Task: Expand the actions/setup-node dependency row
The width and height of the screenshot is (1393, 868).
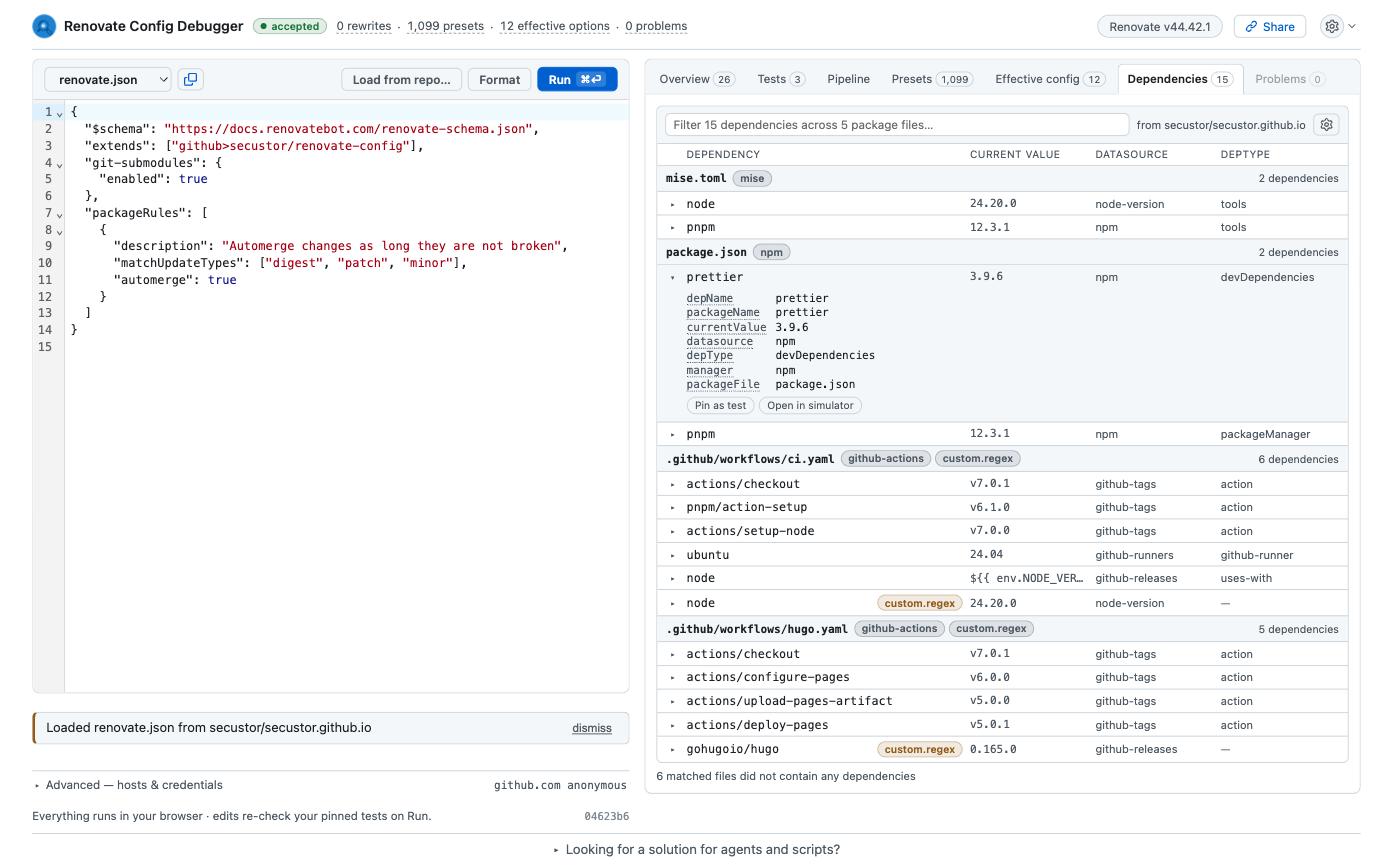Action: (673, 531)
